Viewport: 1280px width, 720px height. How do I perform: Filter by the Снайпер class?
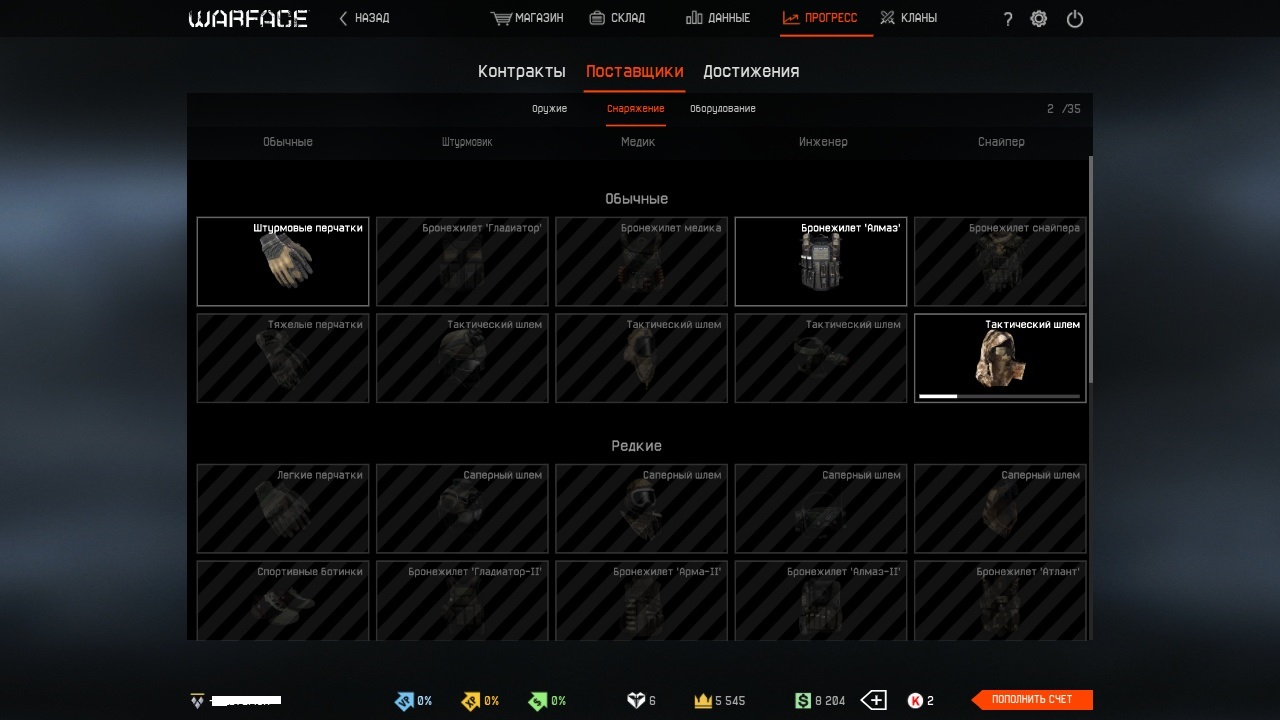point(1001,142)
